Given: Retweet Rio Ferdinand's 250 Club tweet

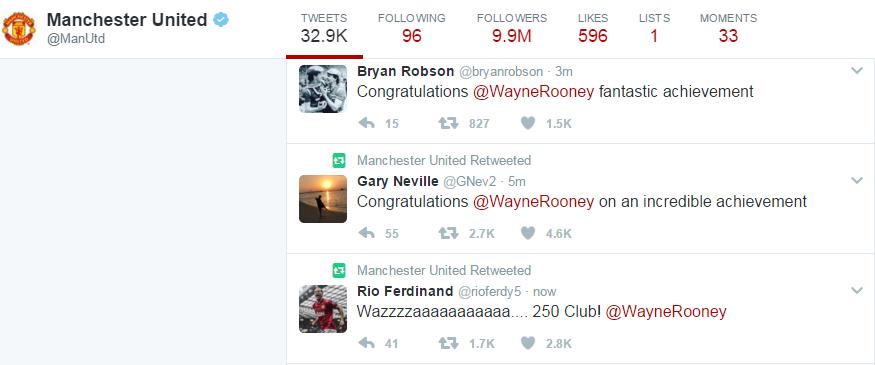Looking at the screenshot, I should point(448,343).
